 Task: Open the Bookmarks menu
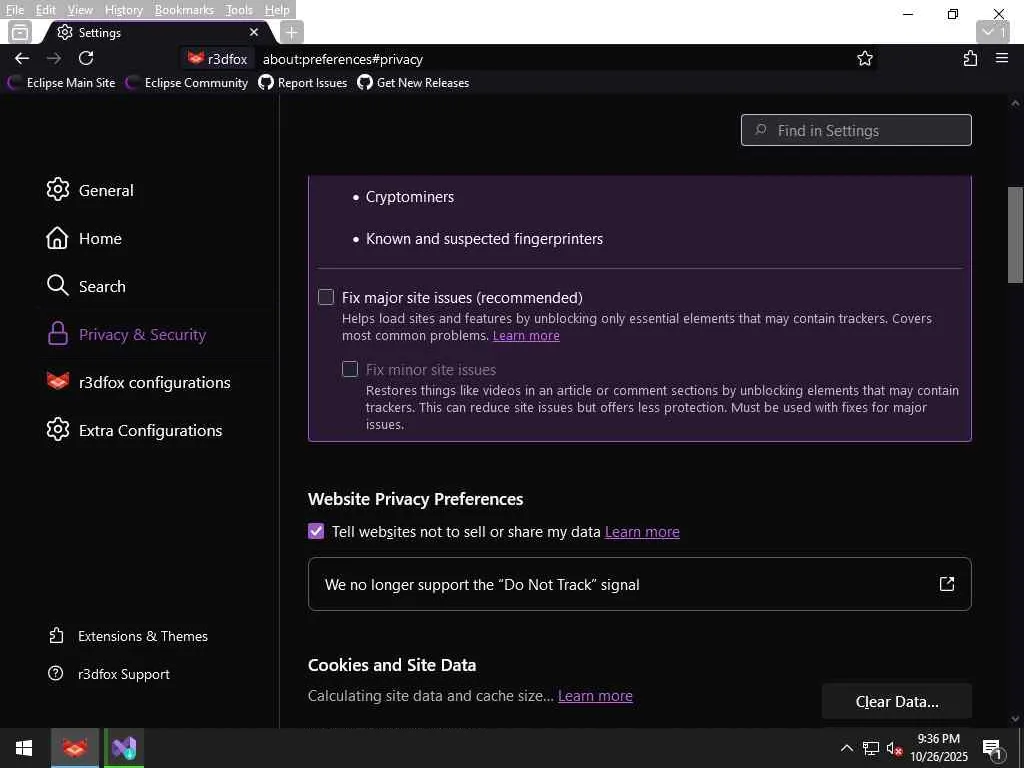point(184,10)
